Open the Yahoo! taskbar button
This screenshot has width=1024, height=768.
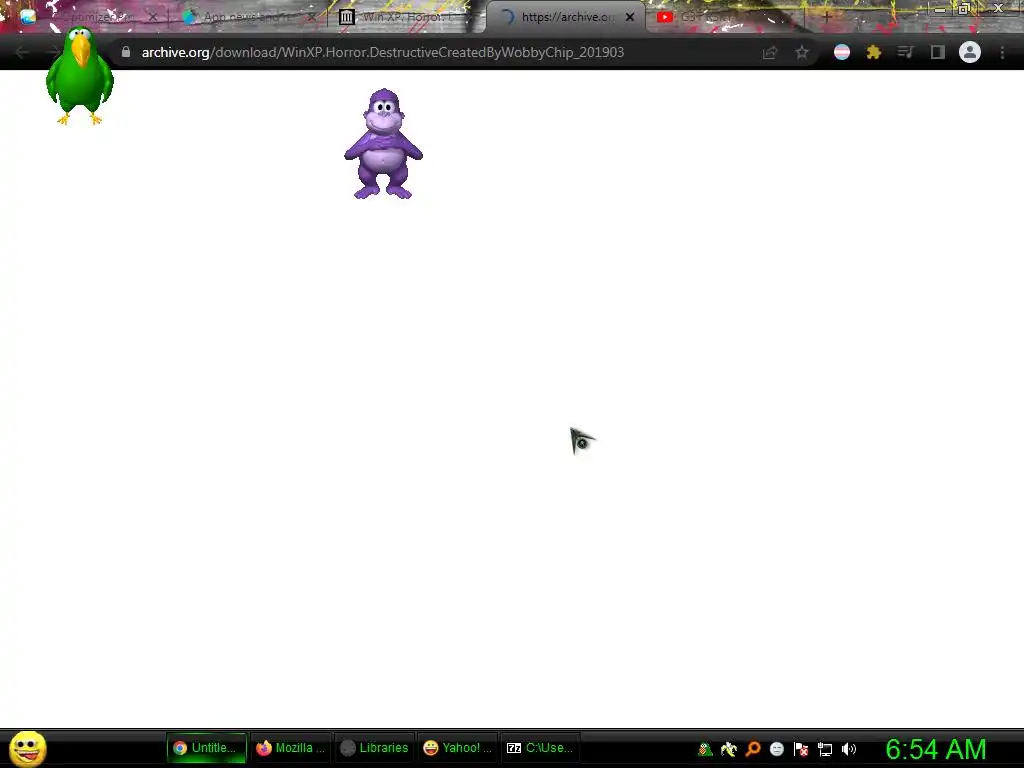click(x=458, y=748)
